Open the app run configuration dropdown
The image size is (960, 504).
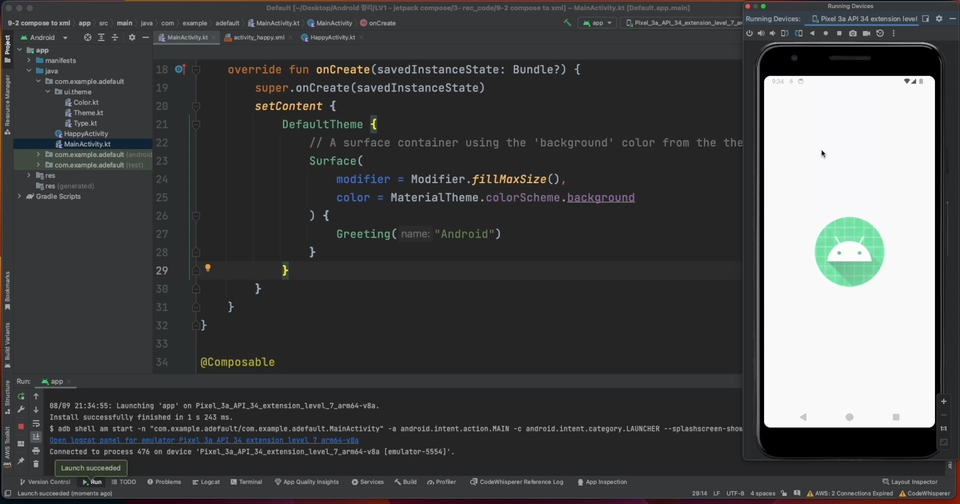[x=598, y=23]
